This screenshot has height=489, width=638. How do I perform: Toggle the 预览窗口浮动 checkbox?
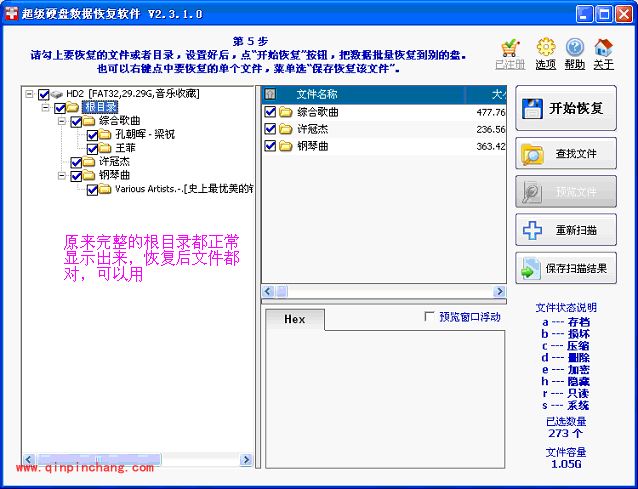(430, 317)
